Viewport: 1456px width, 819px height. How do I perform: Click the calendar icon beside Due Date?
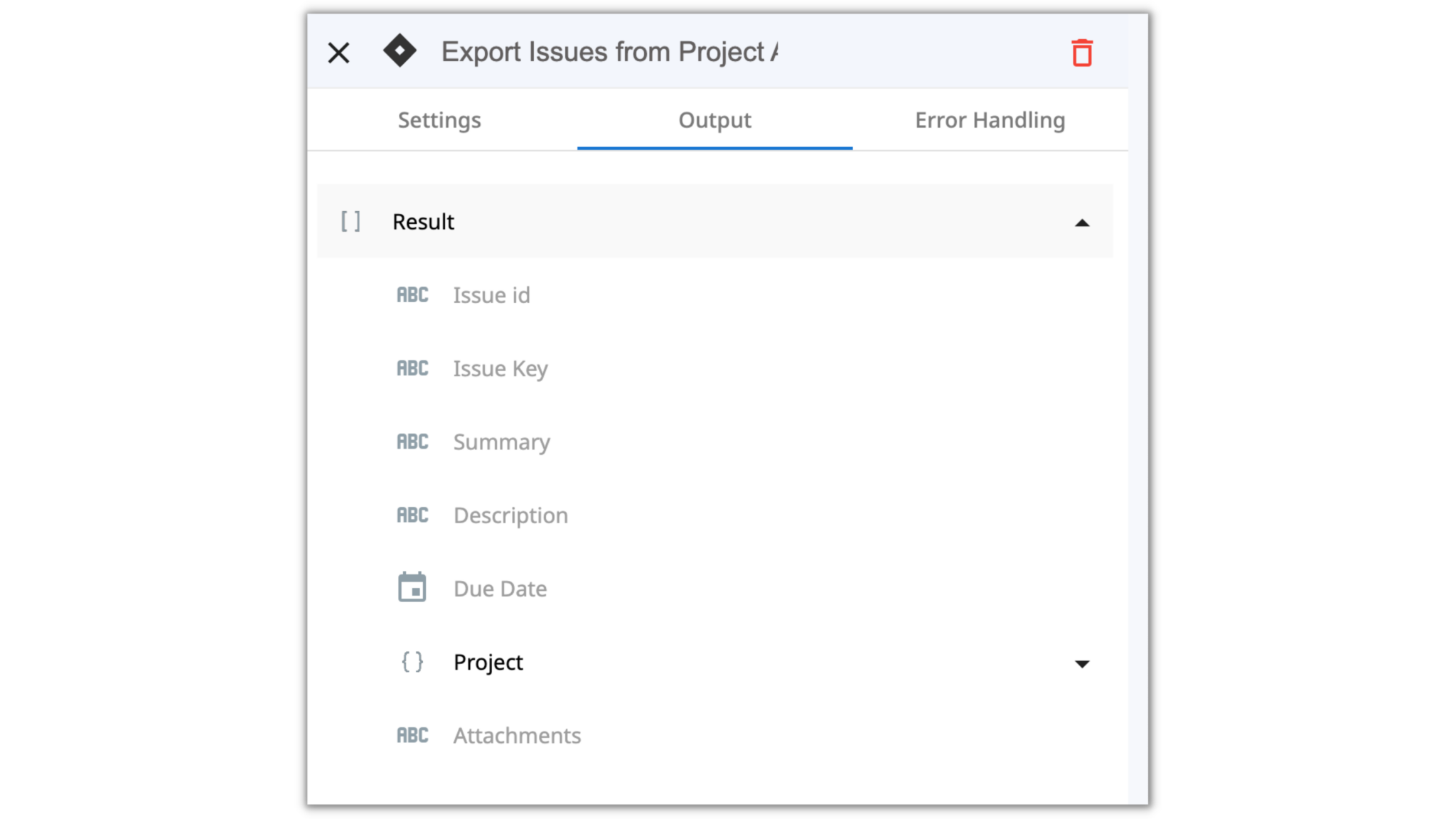[412, 588]
